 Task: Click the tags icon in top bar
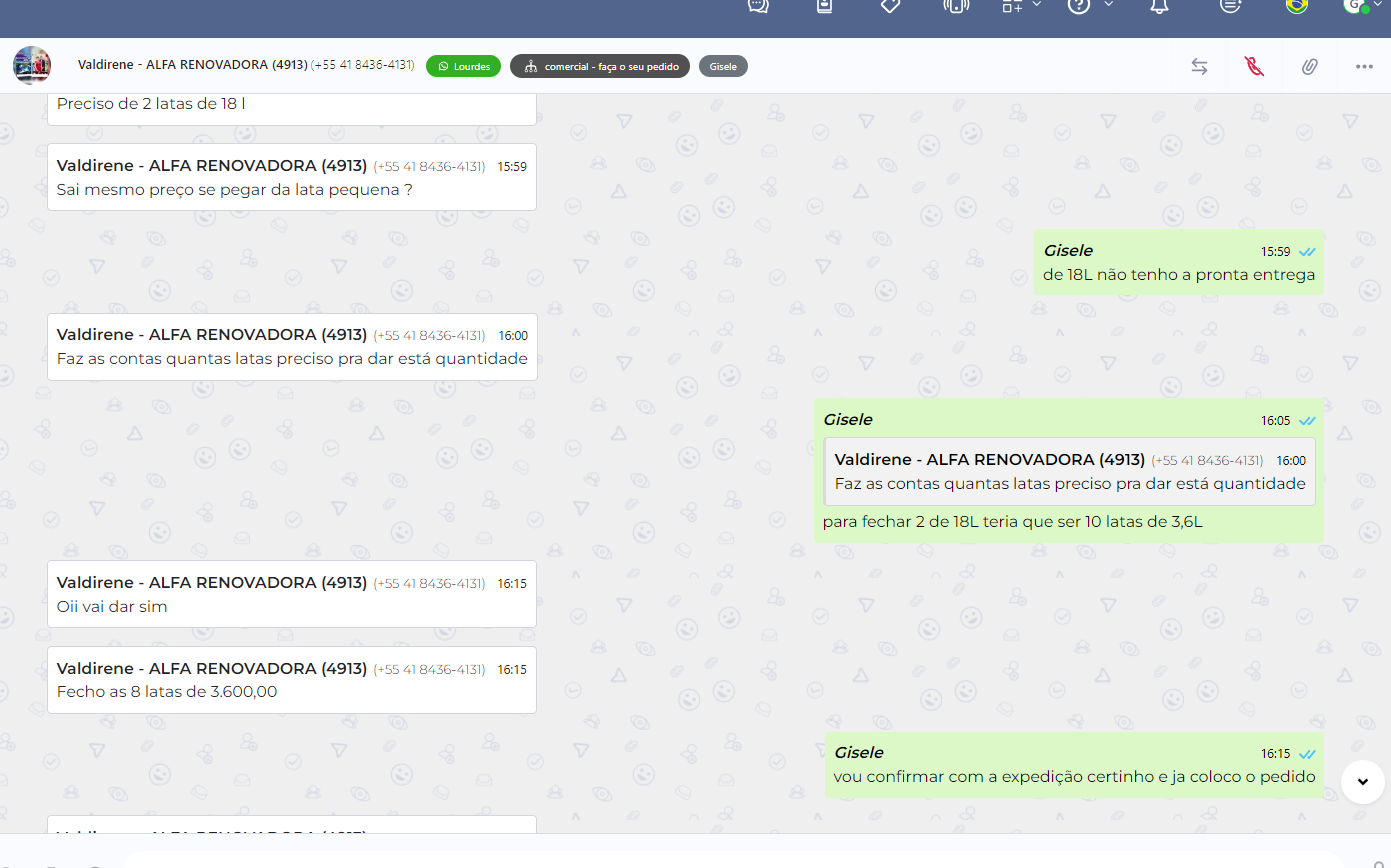890,6
